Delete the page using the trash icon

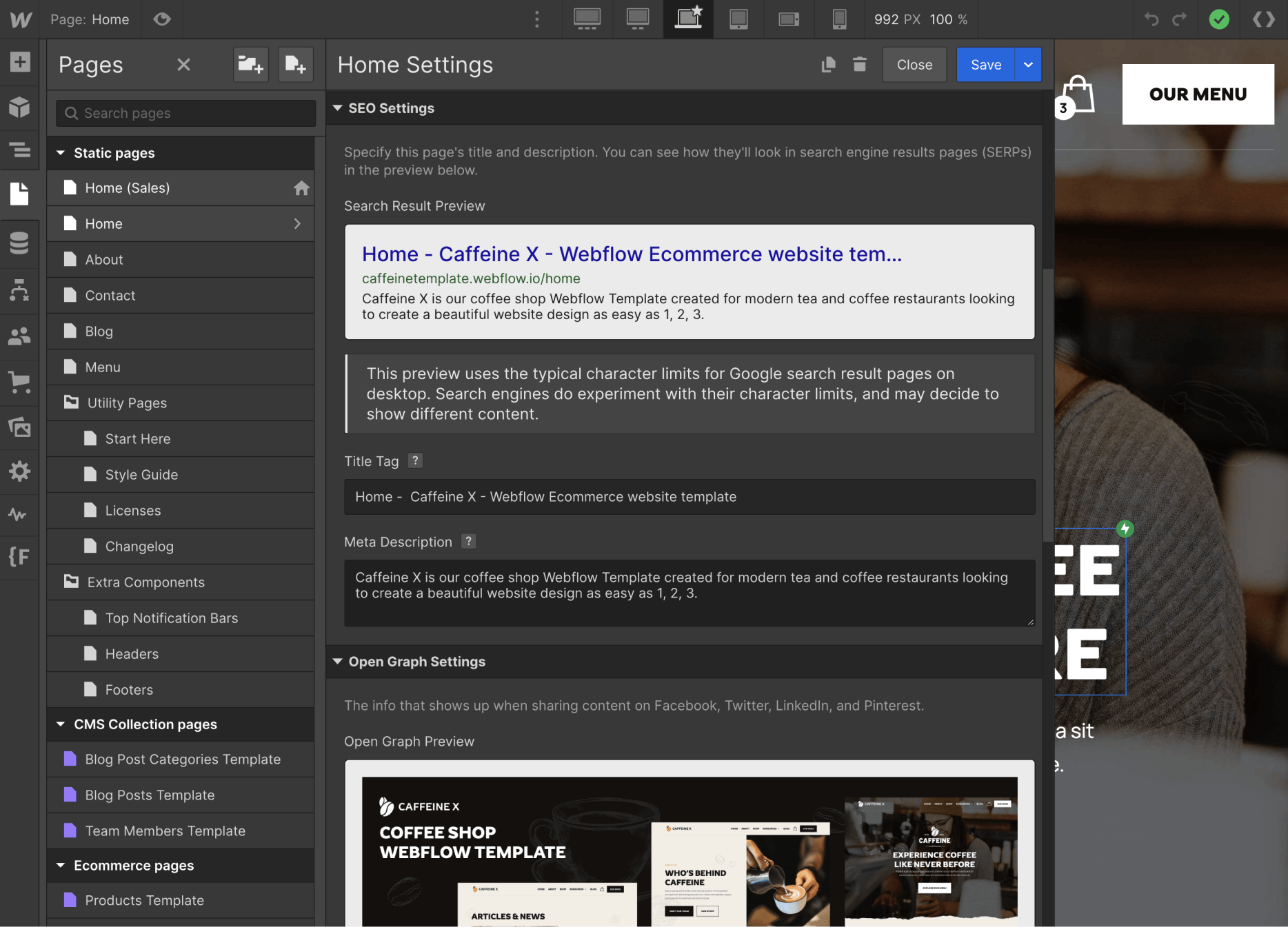[x=859, y=64]
